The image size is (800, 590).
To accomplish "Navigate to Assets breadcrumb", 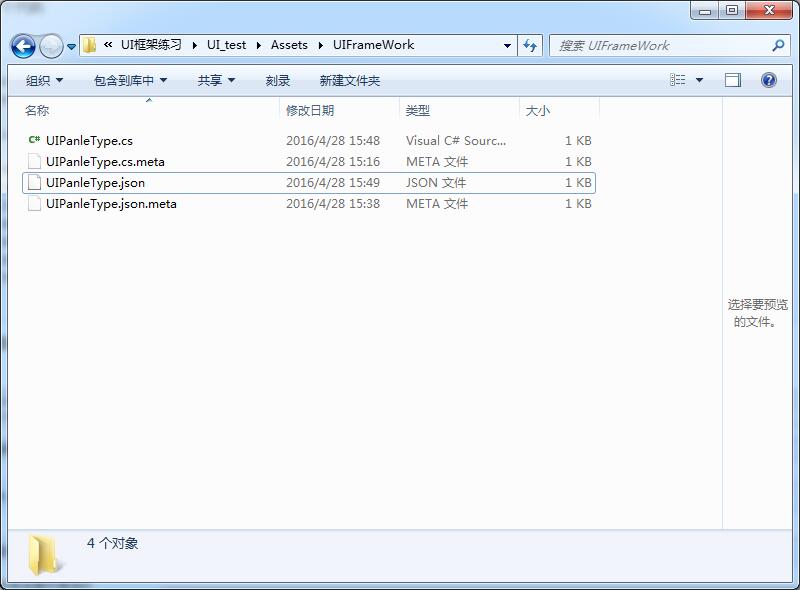I will pyautogui.click(x=289, y=45).
